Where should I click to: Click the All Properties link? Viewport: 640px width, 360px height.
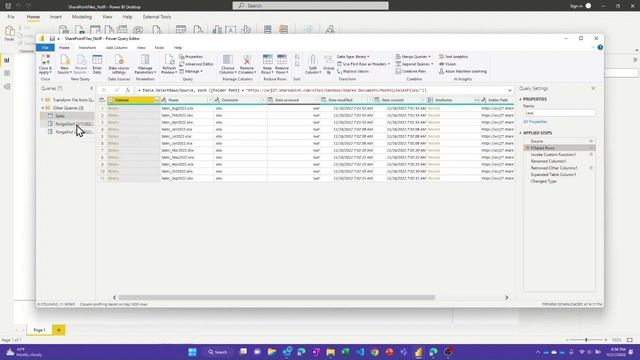535,122
